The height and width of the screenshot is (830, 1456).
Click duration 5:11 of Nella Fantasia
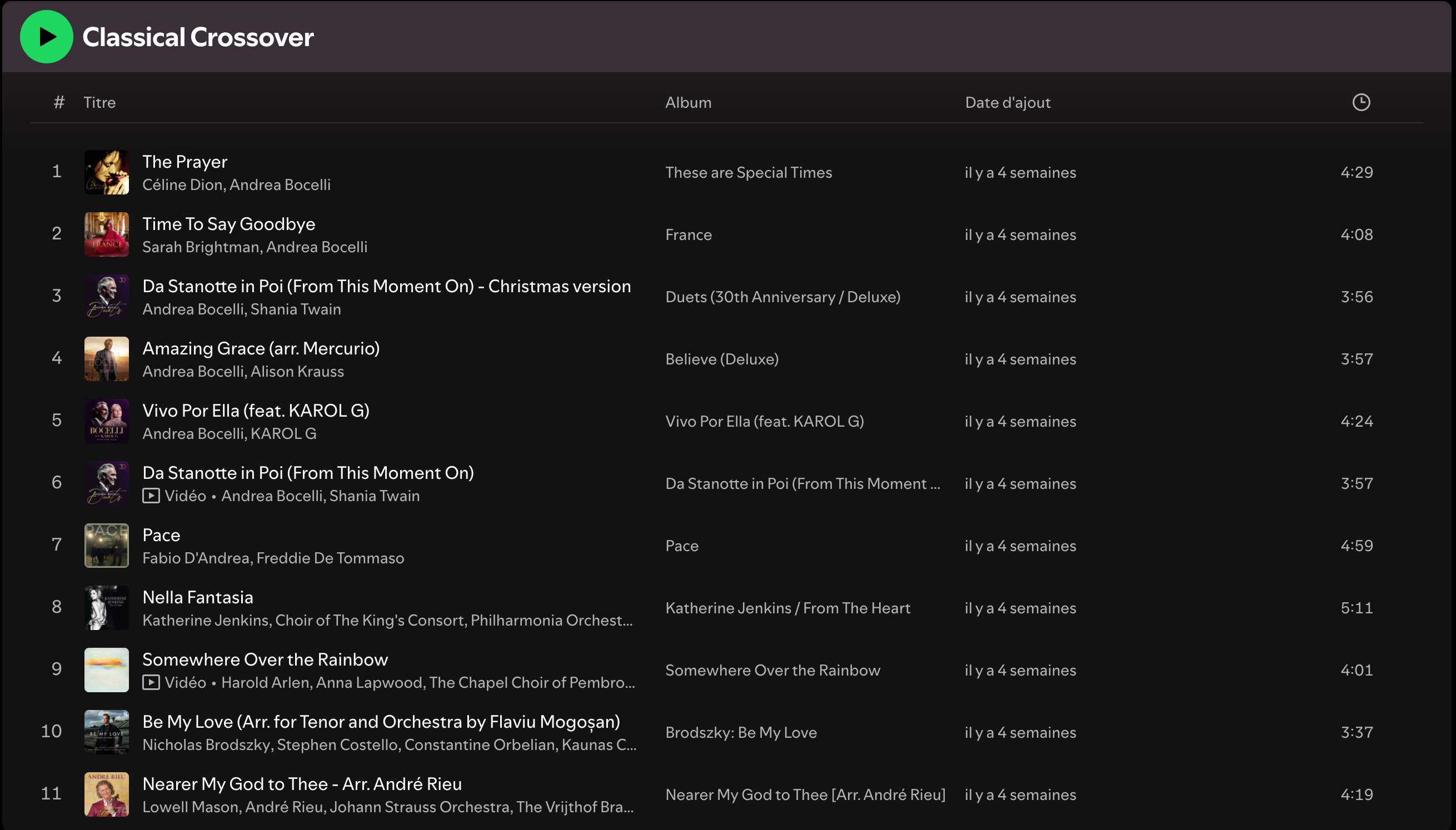(1356, 608)
